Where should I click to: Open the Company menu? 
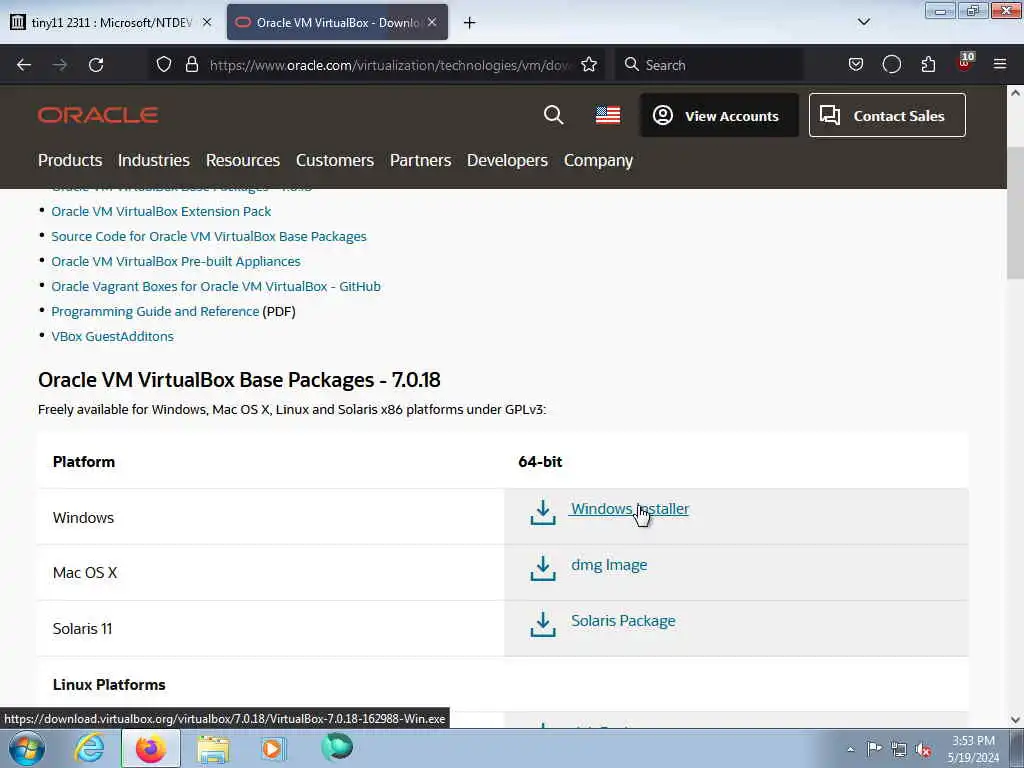(x=598, y=160)
